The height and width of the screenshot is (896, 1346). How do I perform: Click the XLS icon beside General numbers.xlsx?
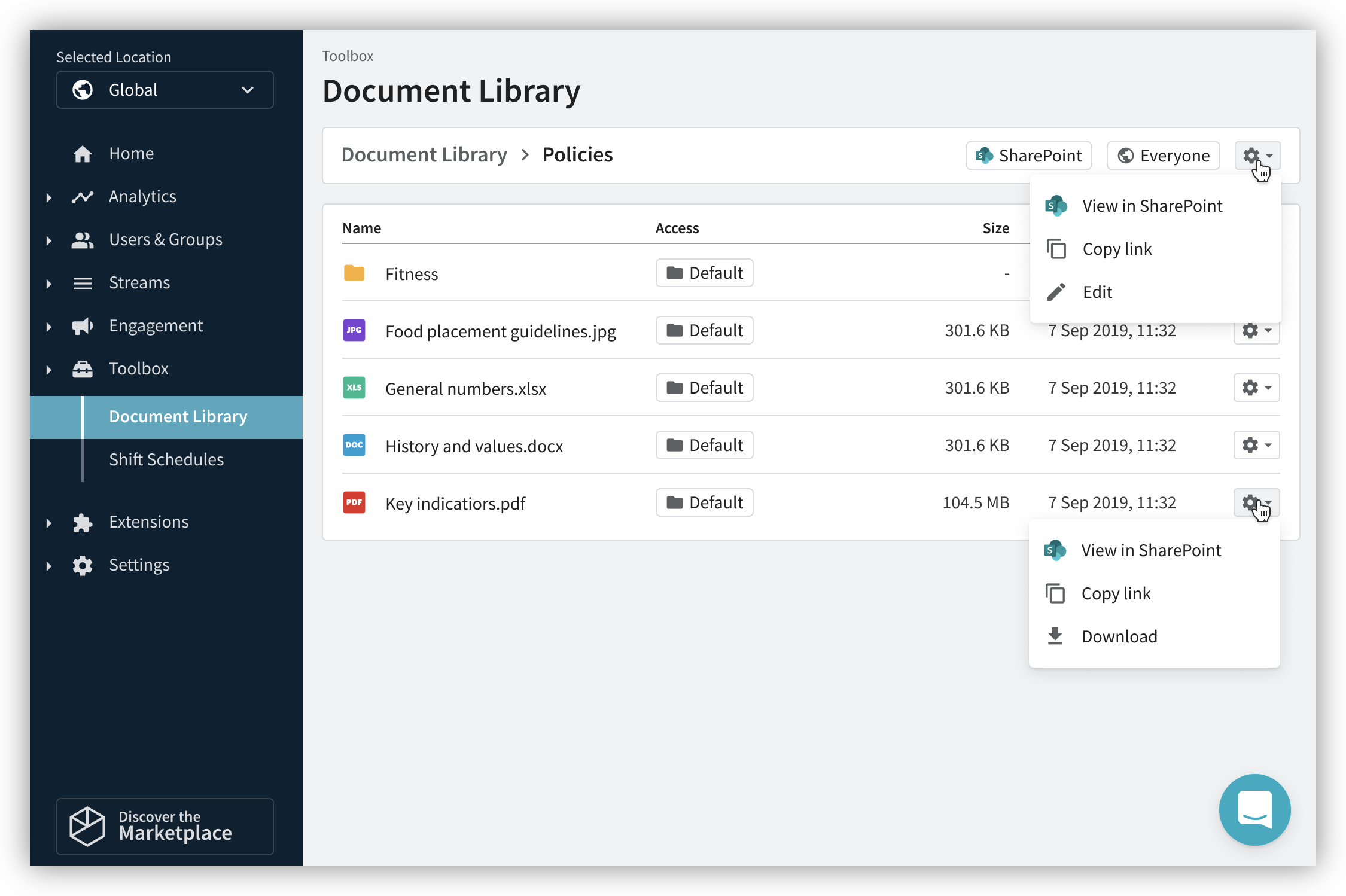[354, 388]
